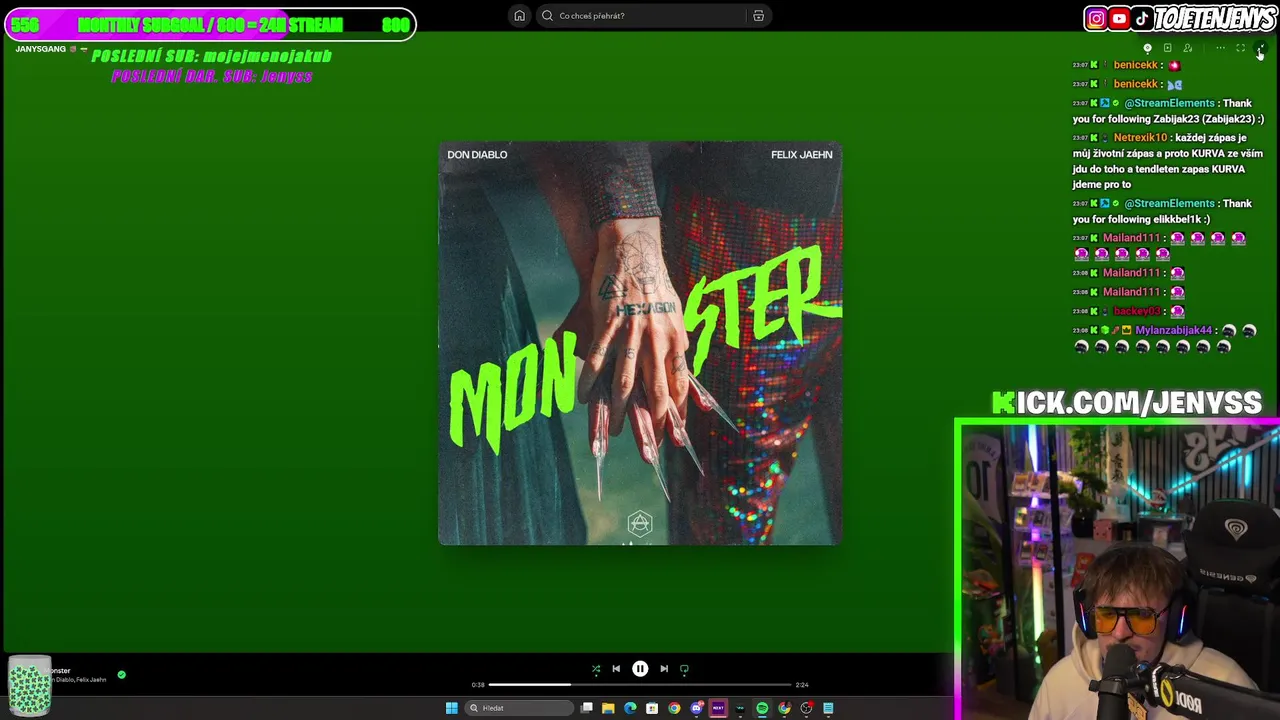Screen dimensions: 1280x720
Task: Click the Instagram logo in the overlay
Action: click(1097, 18)
